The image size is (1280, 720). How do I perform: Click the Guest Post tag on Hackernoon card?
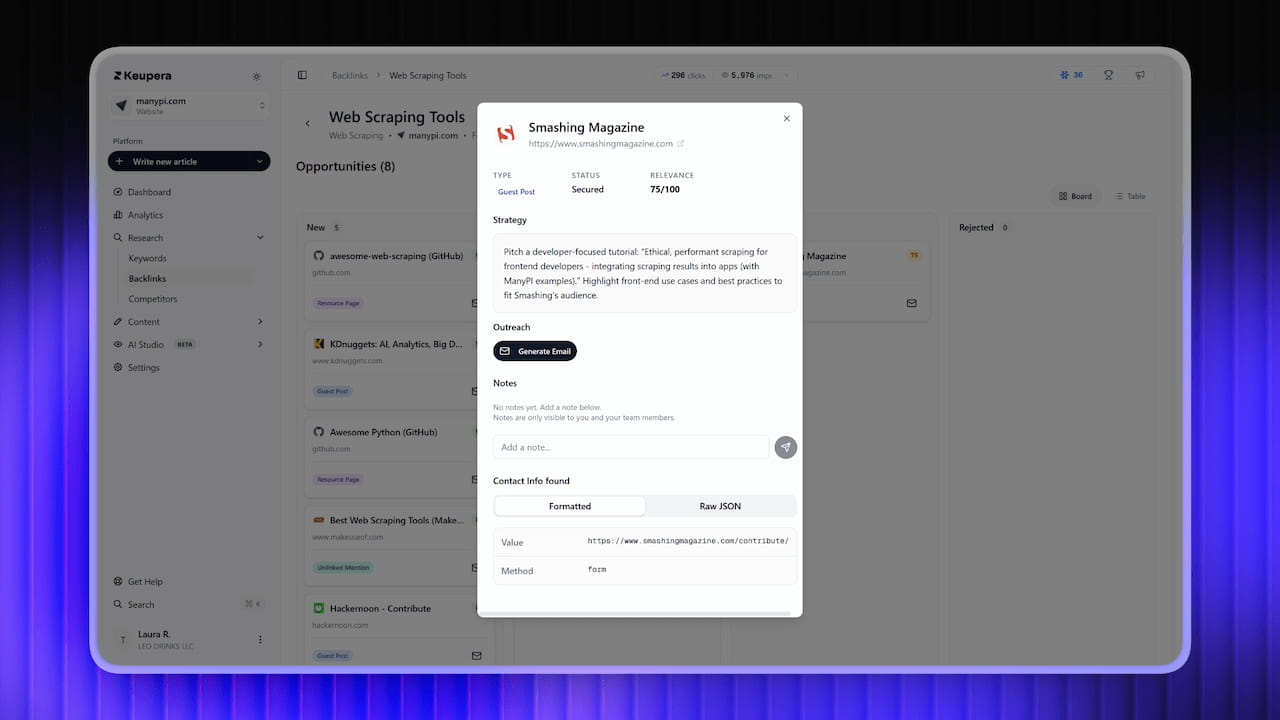pos(333,656)
